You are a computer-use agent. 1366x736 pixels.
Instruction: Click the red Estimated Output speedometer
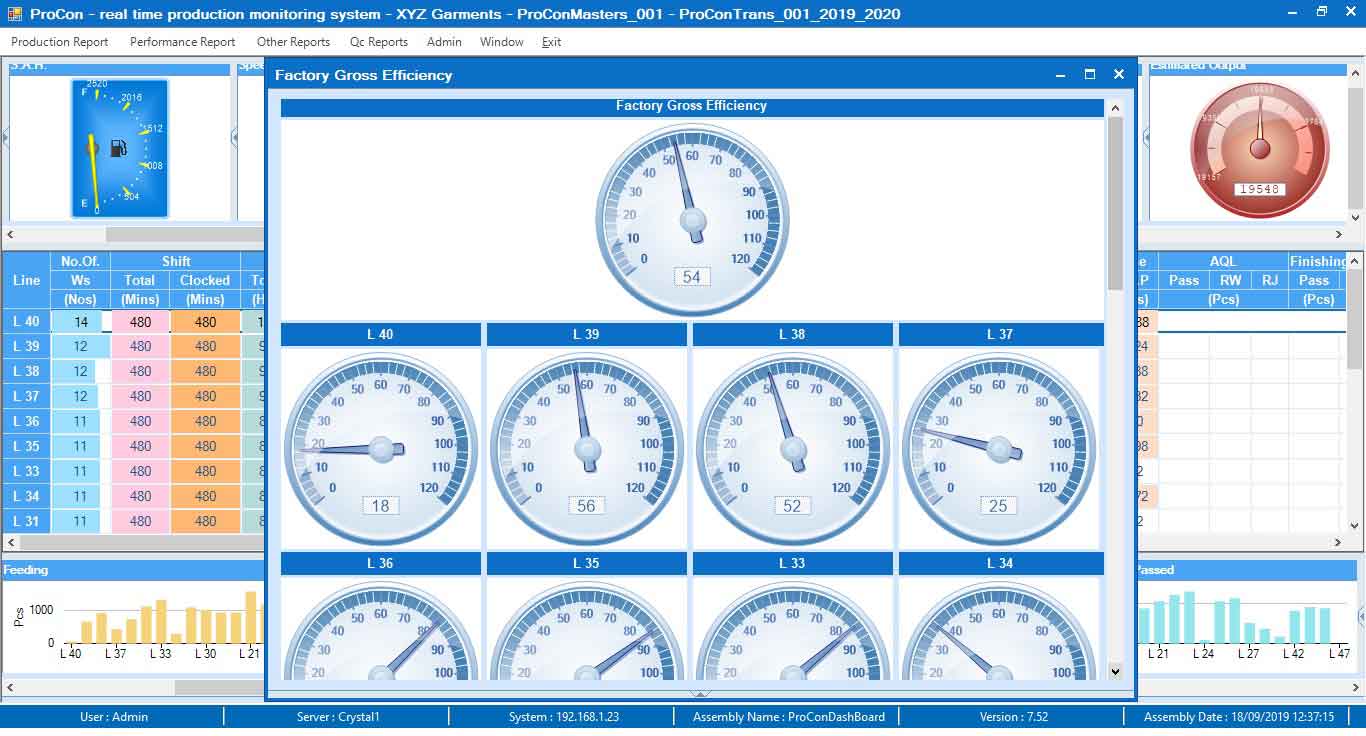(1259, 149)
